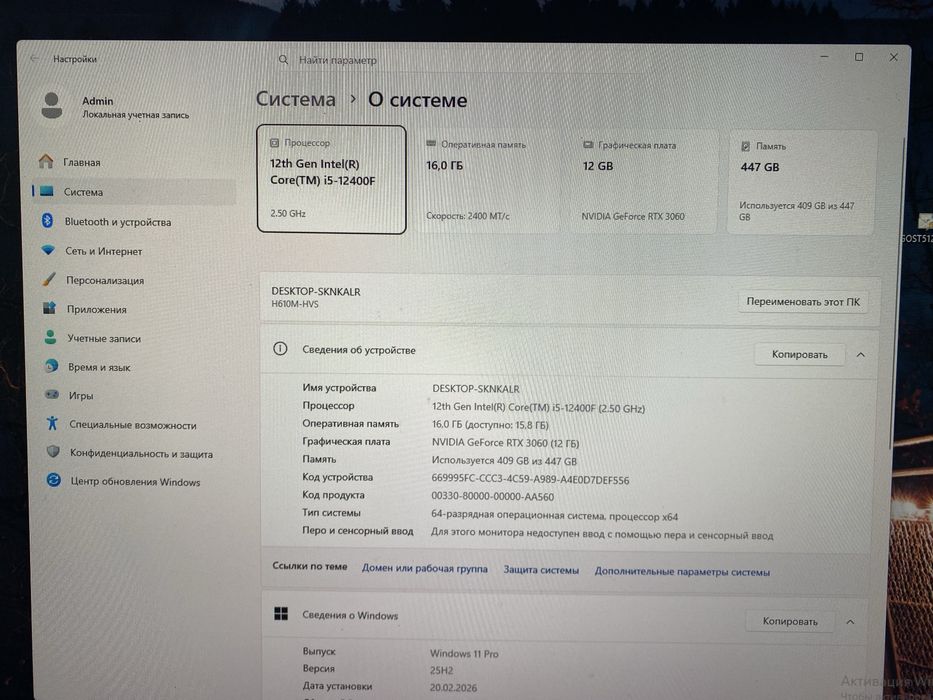
Task: Select the Графическая плата 12 GB card
Action: pyautogui.click(x=644, y=182)
